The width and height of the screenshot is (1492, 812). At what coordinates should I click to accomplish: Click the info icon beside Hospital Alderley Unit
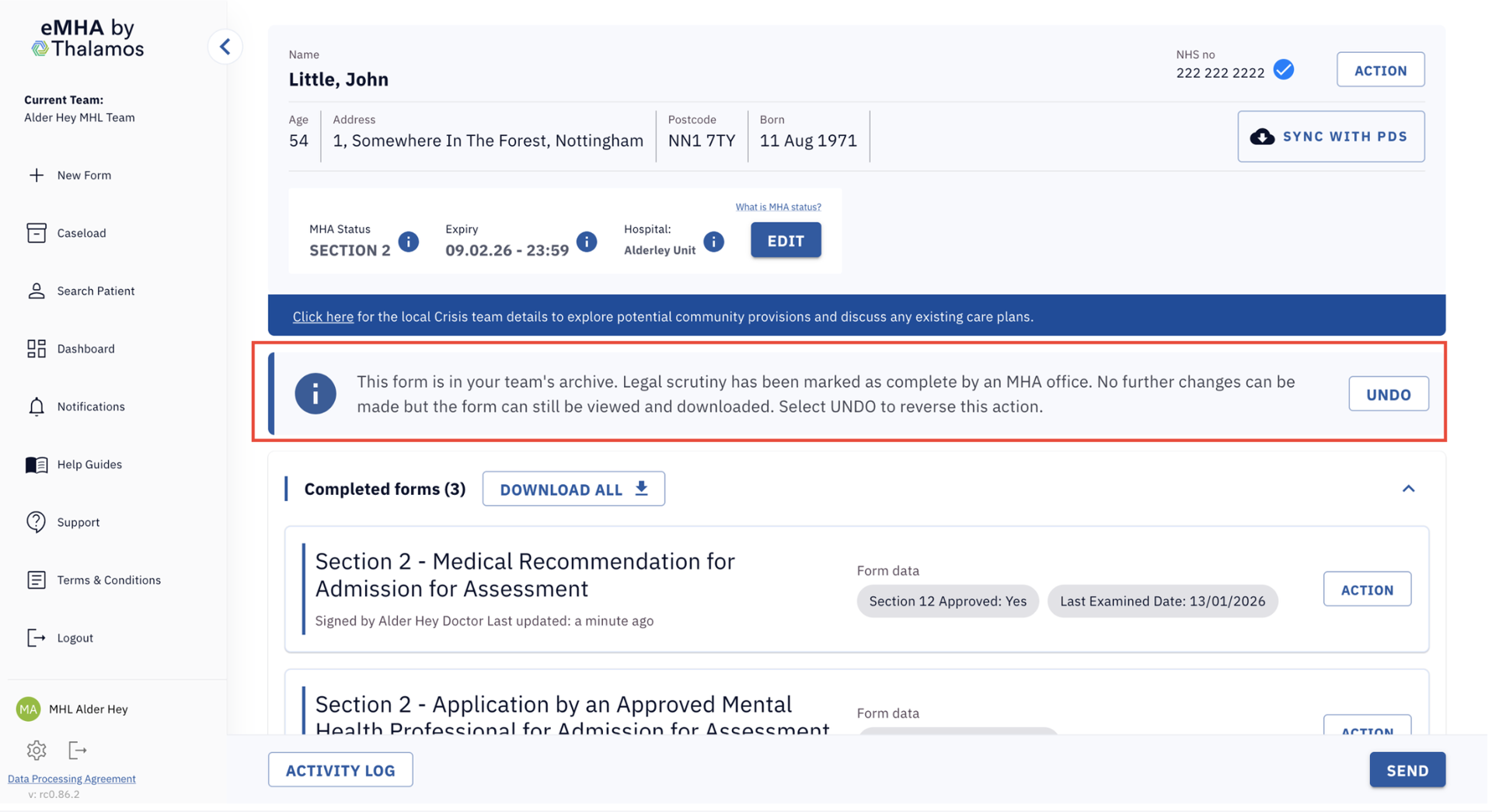pos(713,242)
